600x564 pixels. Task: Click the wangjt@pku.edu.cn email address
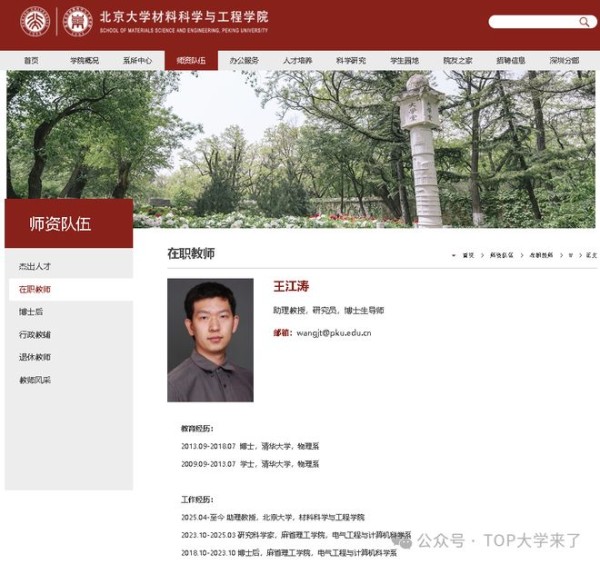[x=333, y=333]
